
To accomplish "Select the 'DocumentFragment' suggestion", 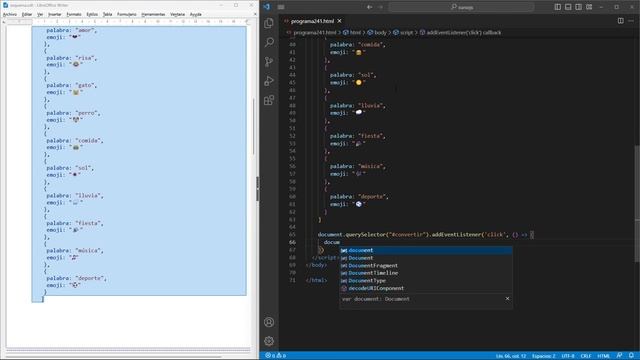I will [x=426, y=265].
